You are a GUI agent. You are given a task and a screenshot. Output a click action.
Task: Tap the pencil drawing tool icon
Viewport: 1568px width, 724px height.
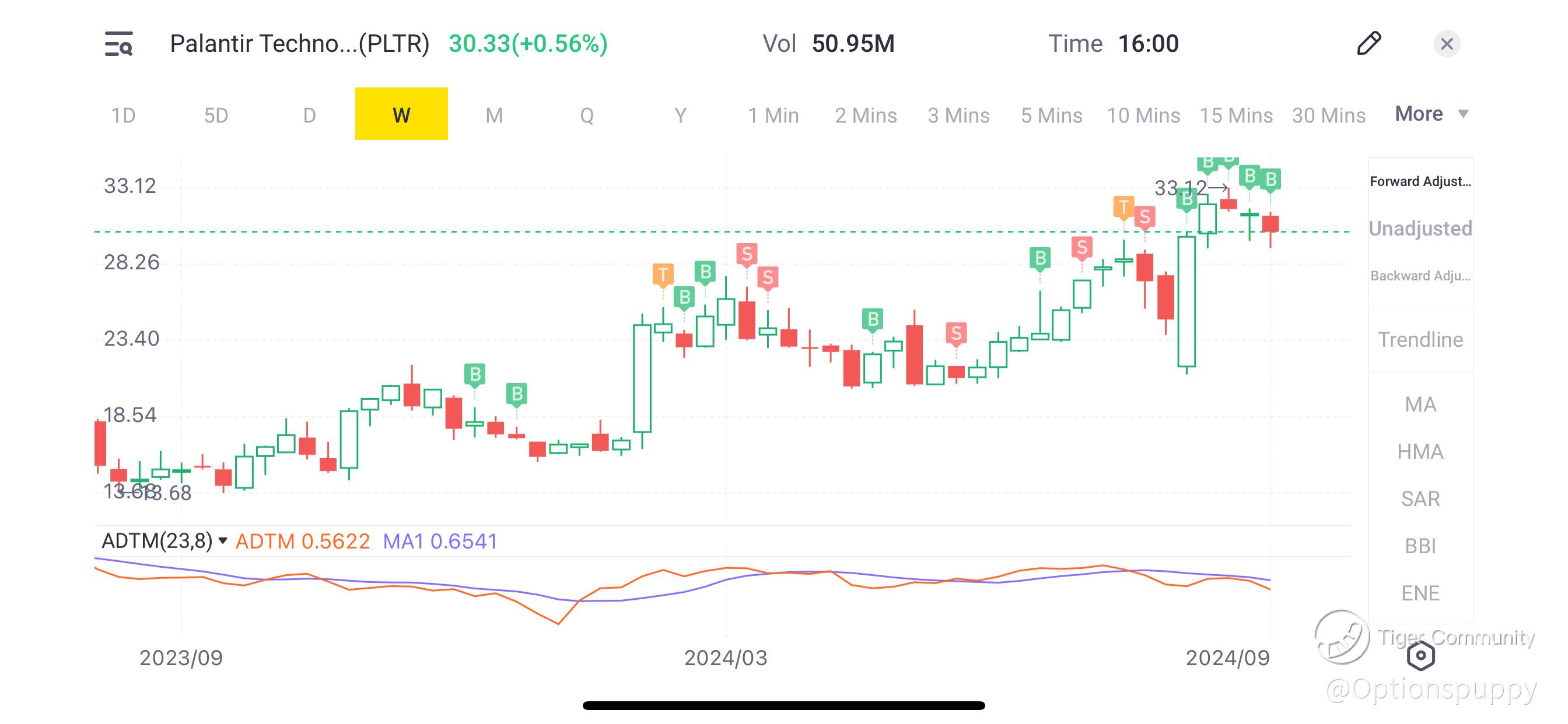1369,44
